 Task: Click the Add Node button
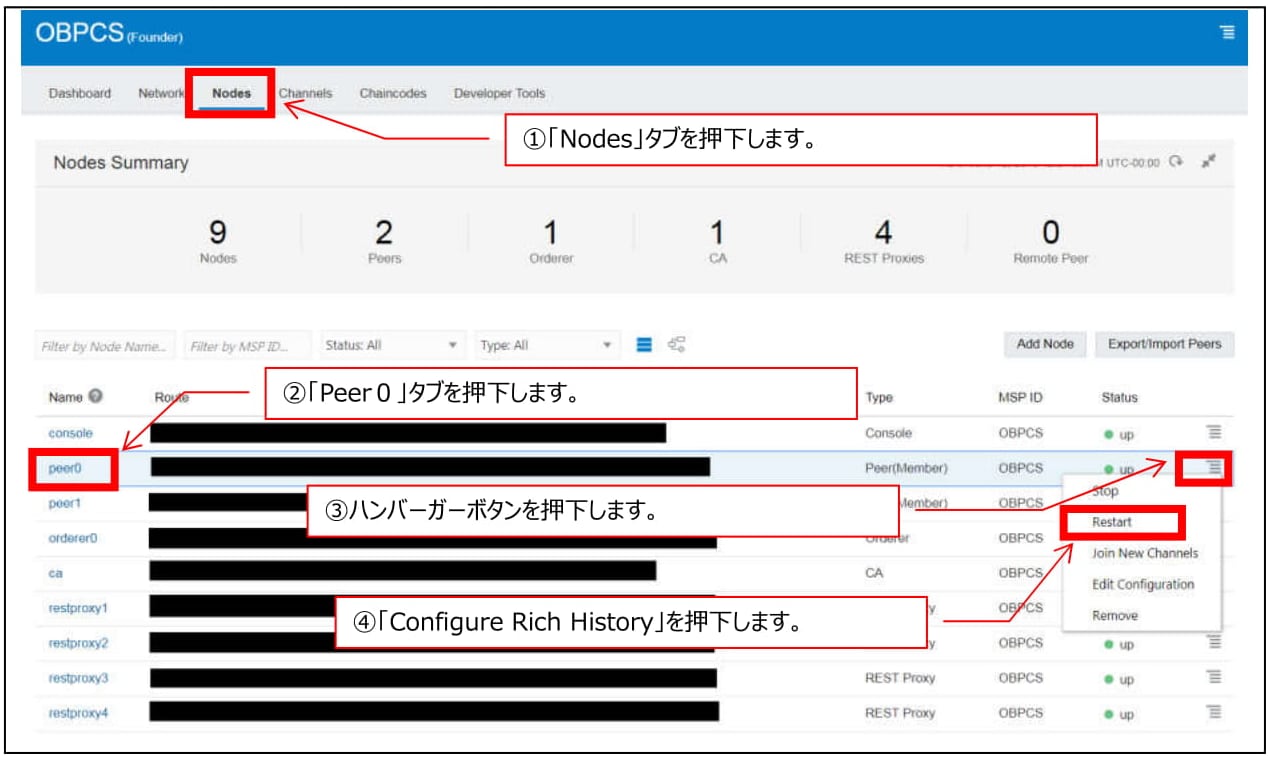point(1045,344)
